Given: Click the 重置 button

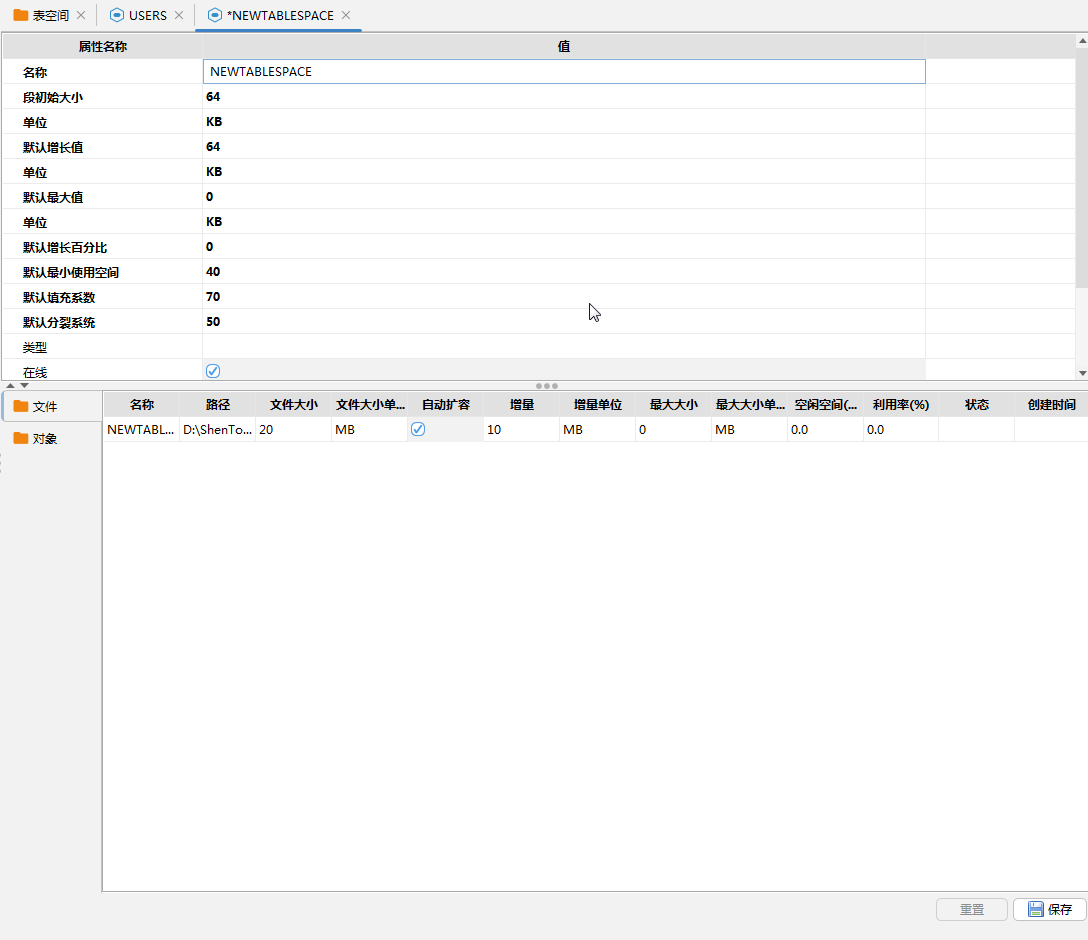Looking at the screenshot, I should (971, 909).
